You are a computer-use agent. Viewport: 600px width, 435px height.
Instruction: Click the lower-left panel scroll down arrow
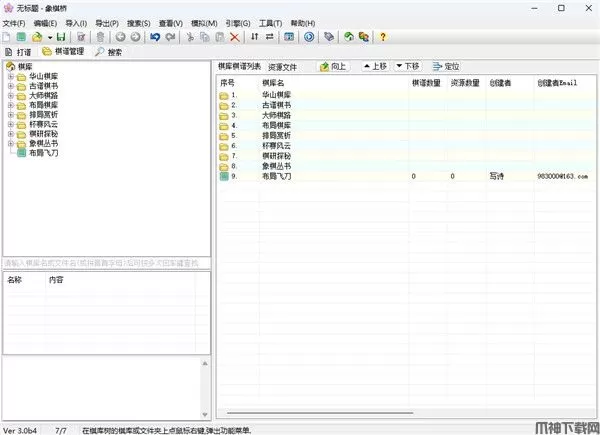[x=205, y=415]
